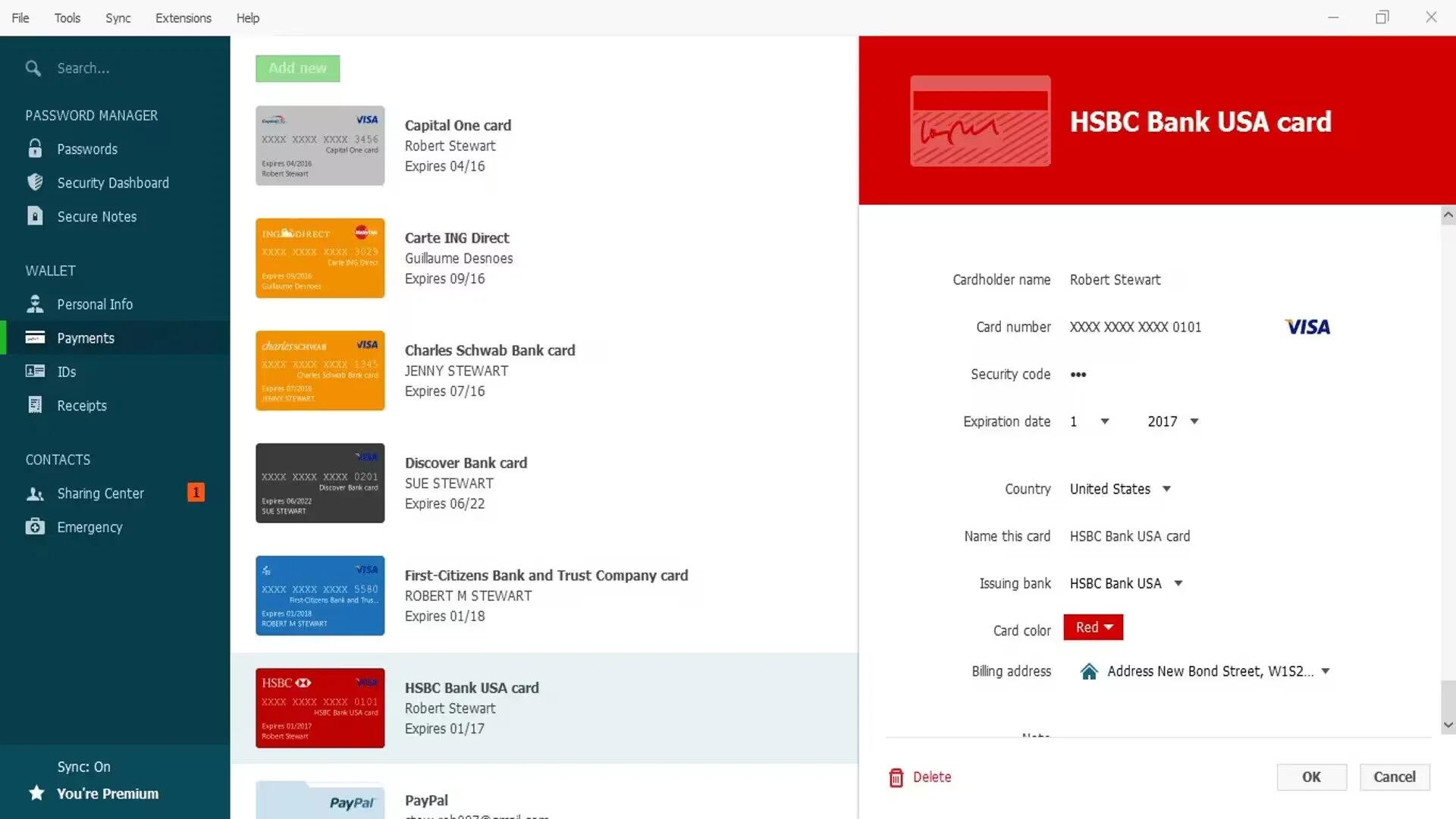Viewport: 1456px width, 819px height.
Task: Click the Delete link
Action: 931,777
